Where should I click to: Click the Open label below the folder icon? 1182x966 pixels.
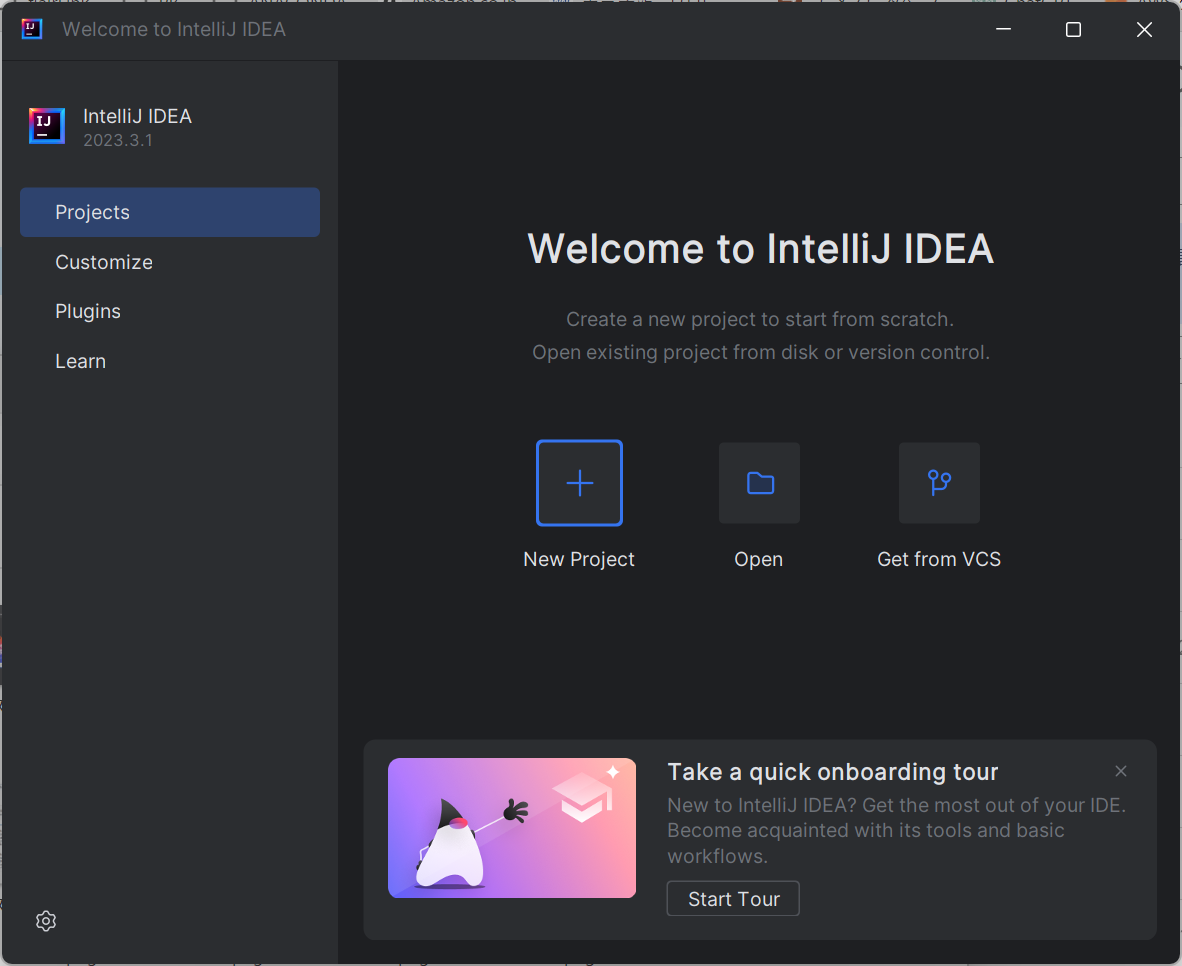pyautogui.click(x=758, y=559)
